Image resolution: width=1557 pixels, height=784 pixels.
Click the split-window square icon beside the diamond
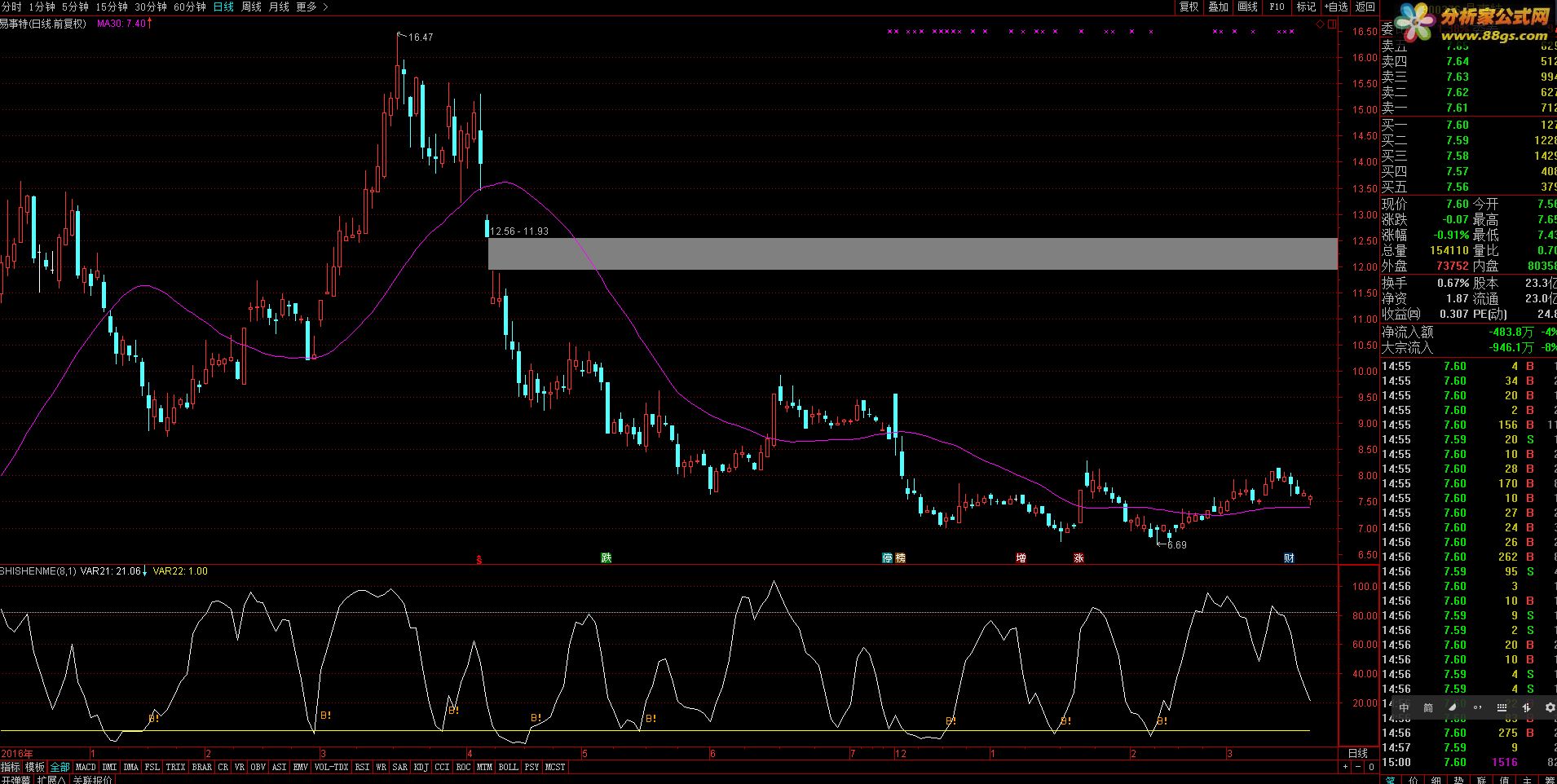pos(1332,24)
